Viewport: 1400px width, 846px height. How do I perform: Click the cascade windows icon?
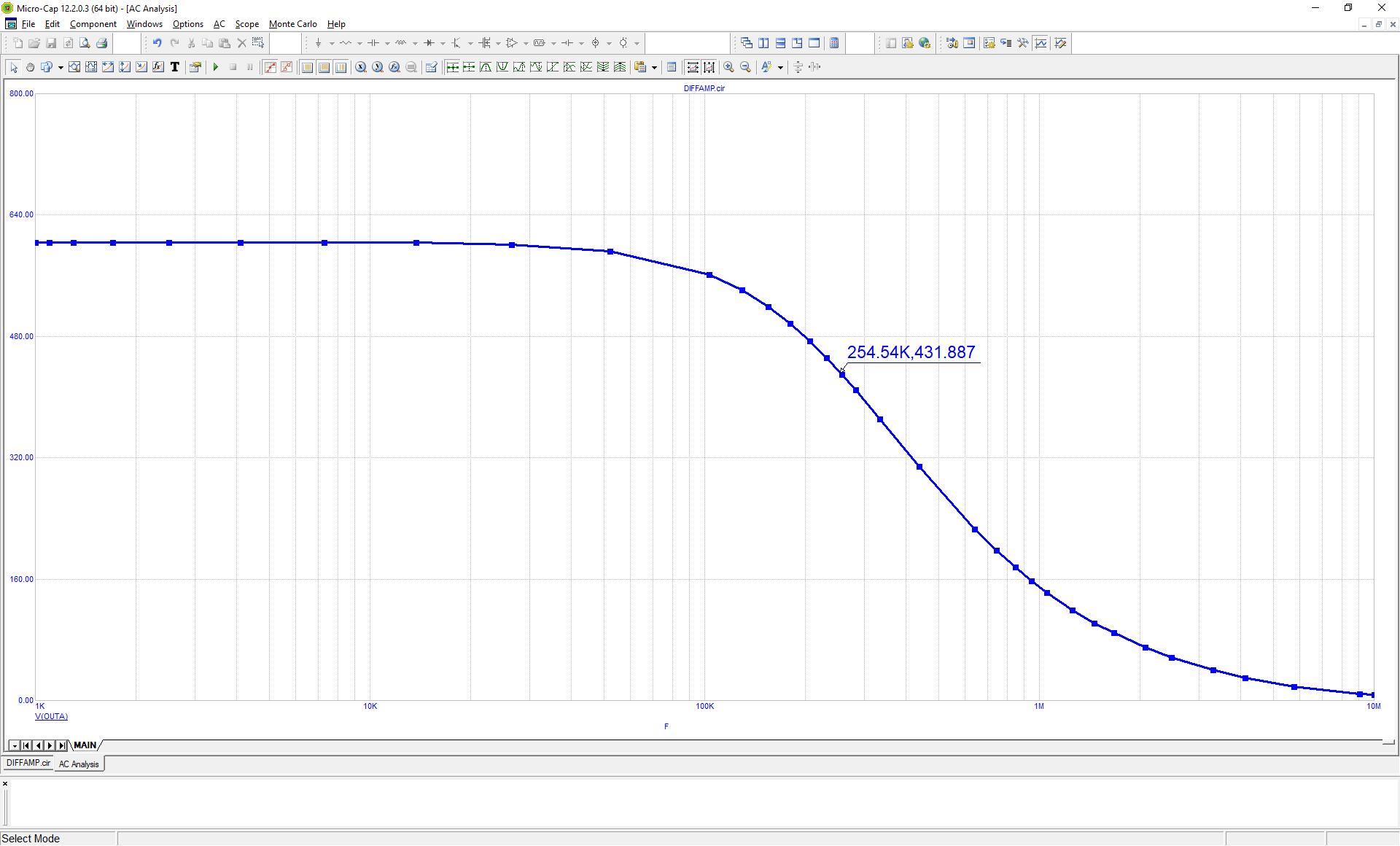pyautogui.click(x=747, y=43)
